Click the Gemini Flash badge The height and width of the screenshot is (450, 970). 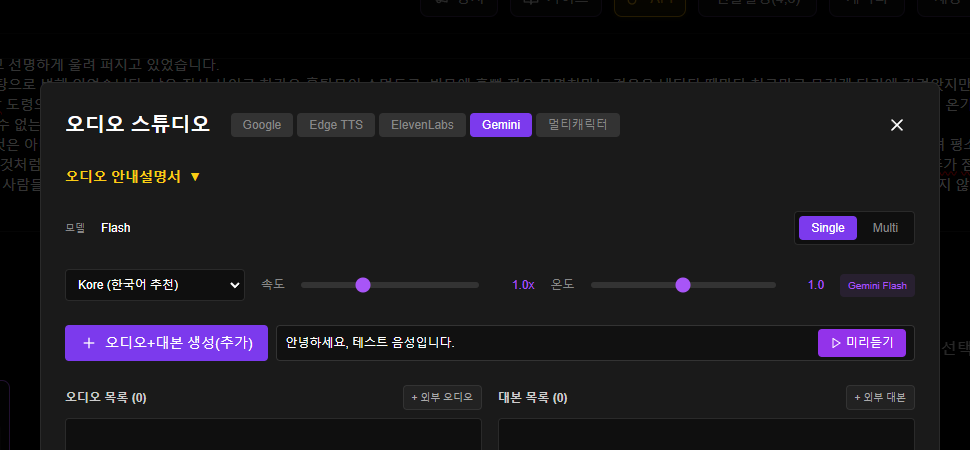point(877,285)
